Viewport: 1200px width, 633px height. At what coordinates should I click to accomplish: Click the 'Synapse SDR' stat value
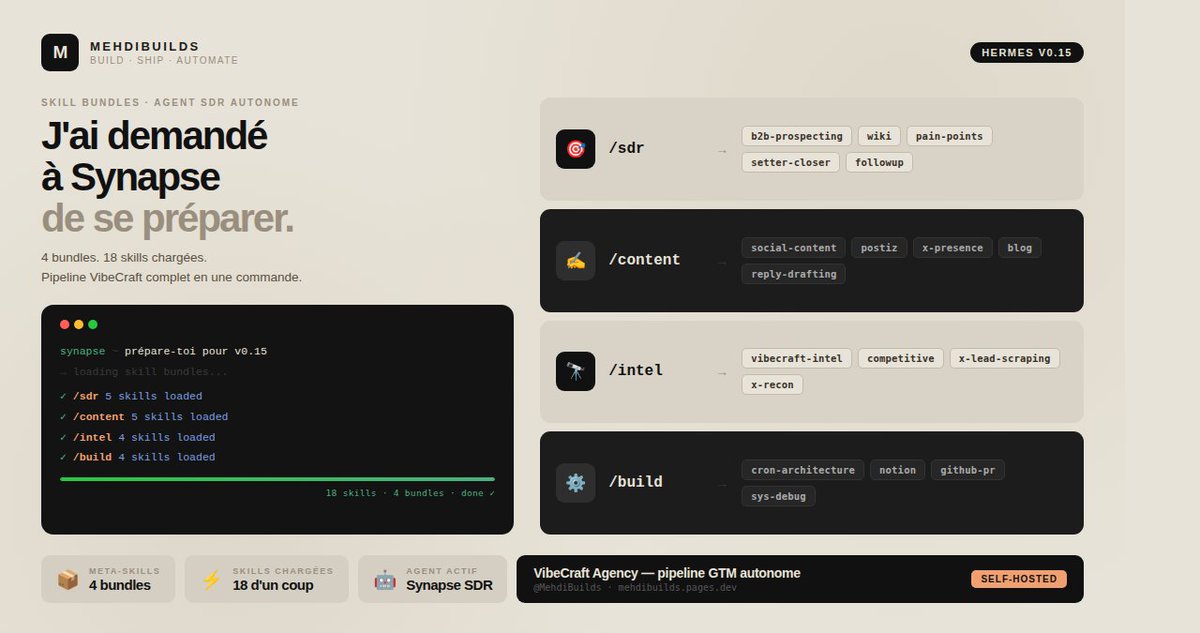[449, 586]
